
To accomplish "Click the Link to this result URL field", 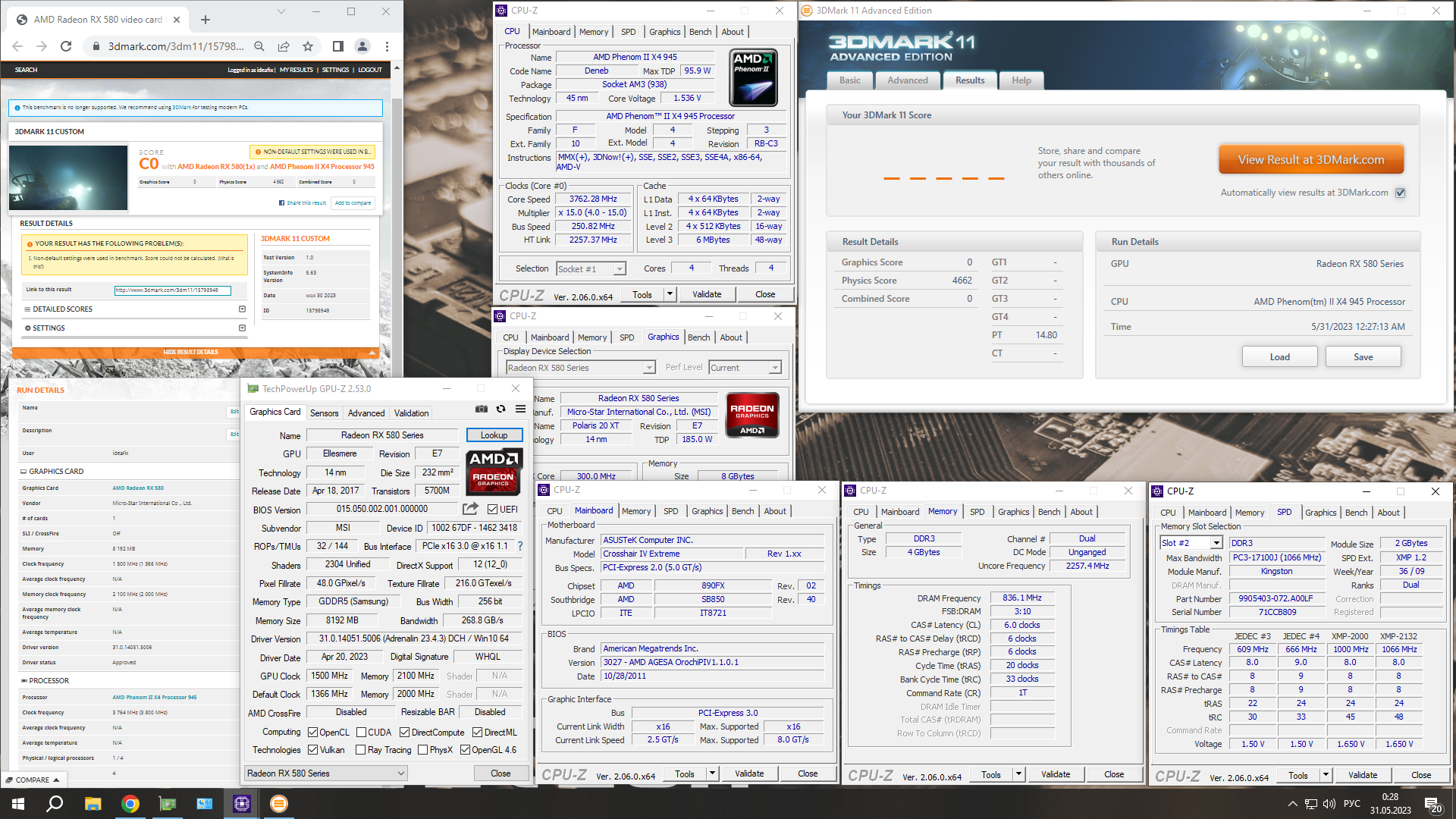I will click(x=172, y=290).
